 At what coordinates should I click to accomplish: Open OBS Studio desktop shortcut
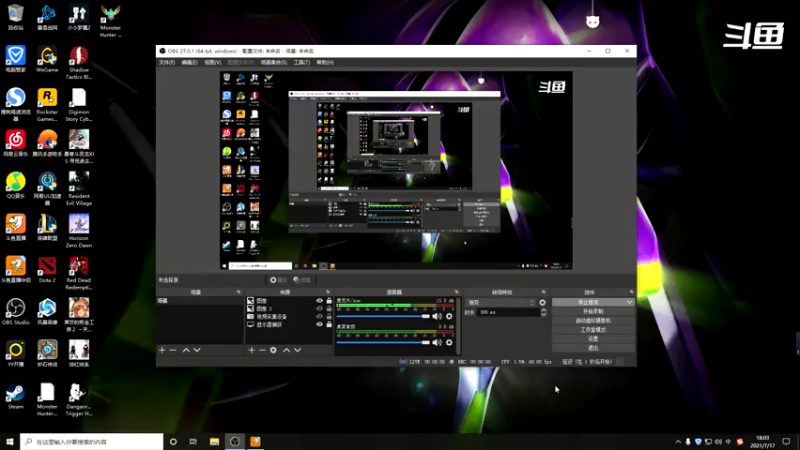point(15,312)
